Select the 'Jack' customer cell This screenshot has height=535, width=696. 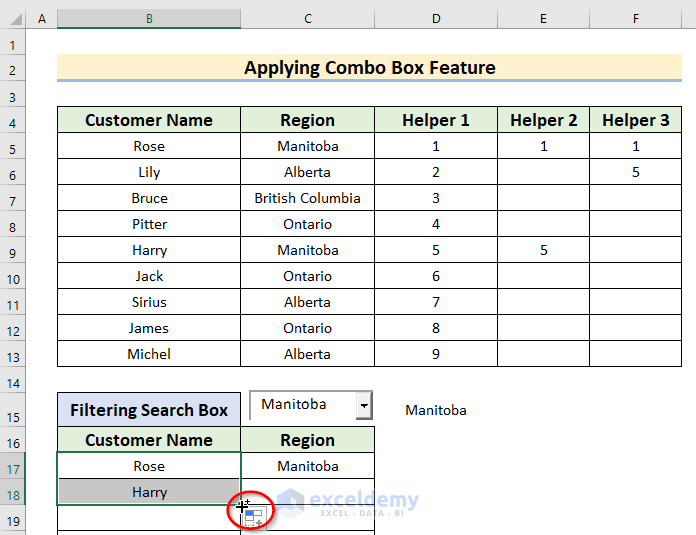(149, 276)
